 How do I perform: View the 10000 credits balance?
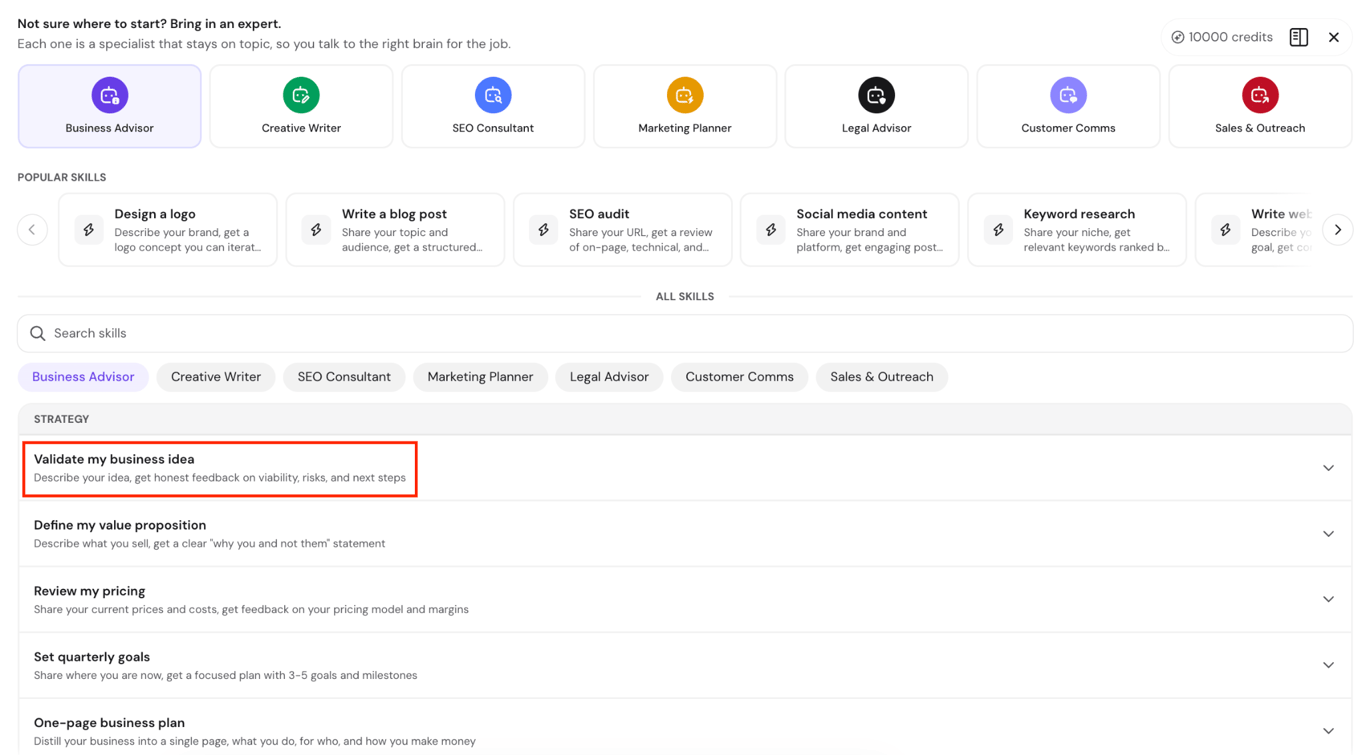tap(1222, 37)
